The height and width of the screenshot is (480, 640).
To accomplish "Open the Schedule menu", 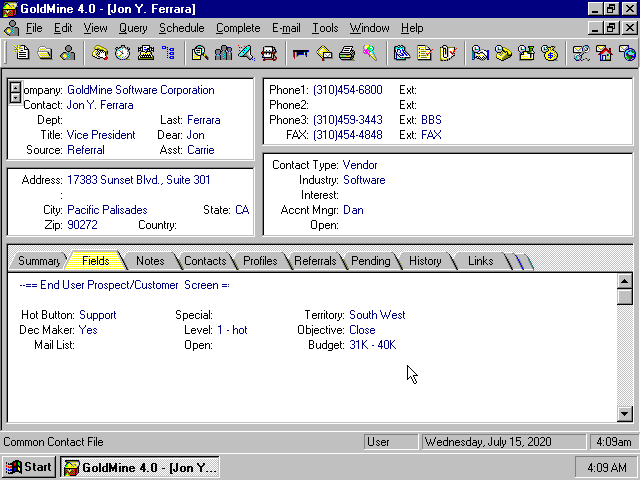I will pos(182,28).
